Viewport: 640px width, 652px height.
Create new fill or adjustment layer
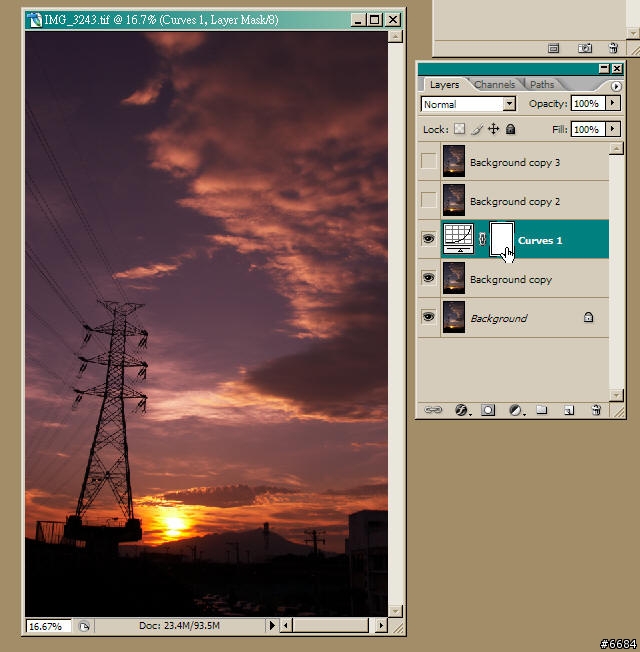[516, 410]
